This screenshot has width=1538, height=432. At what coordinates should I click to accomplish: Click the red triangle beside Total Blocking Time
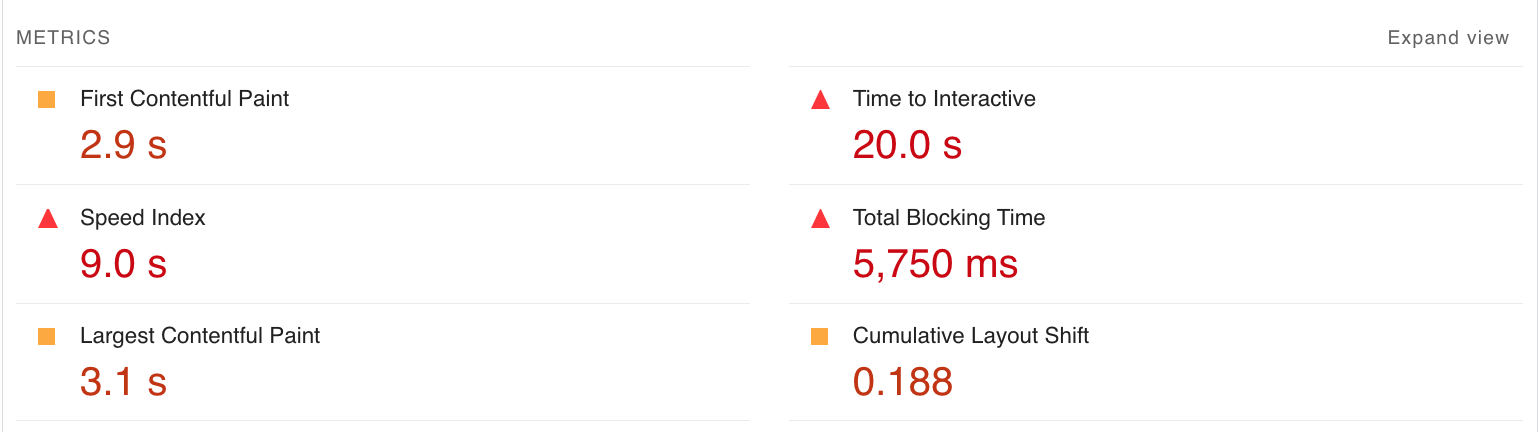820,219
